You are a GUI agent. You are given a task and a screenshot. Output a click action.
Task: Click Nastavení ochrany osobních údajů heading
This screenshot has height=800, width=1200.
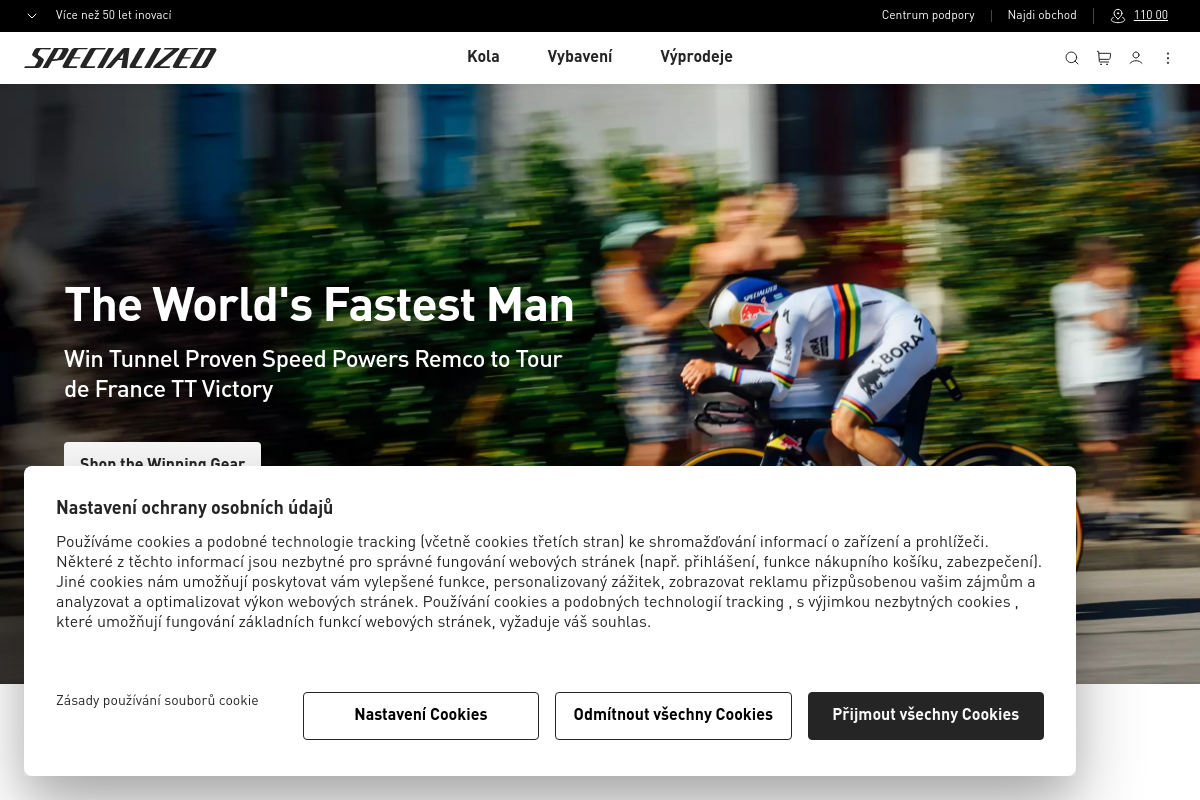194,508
